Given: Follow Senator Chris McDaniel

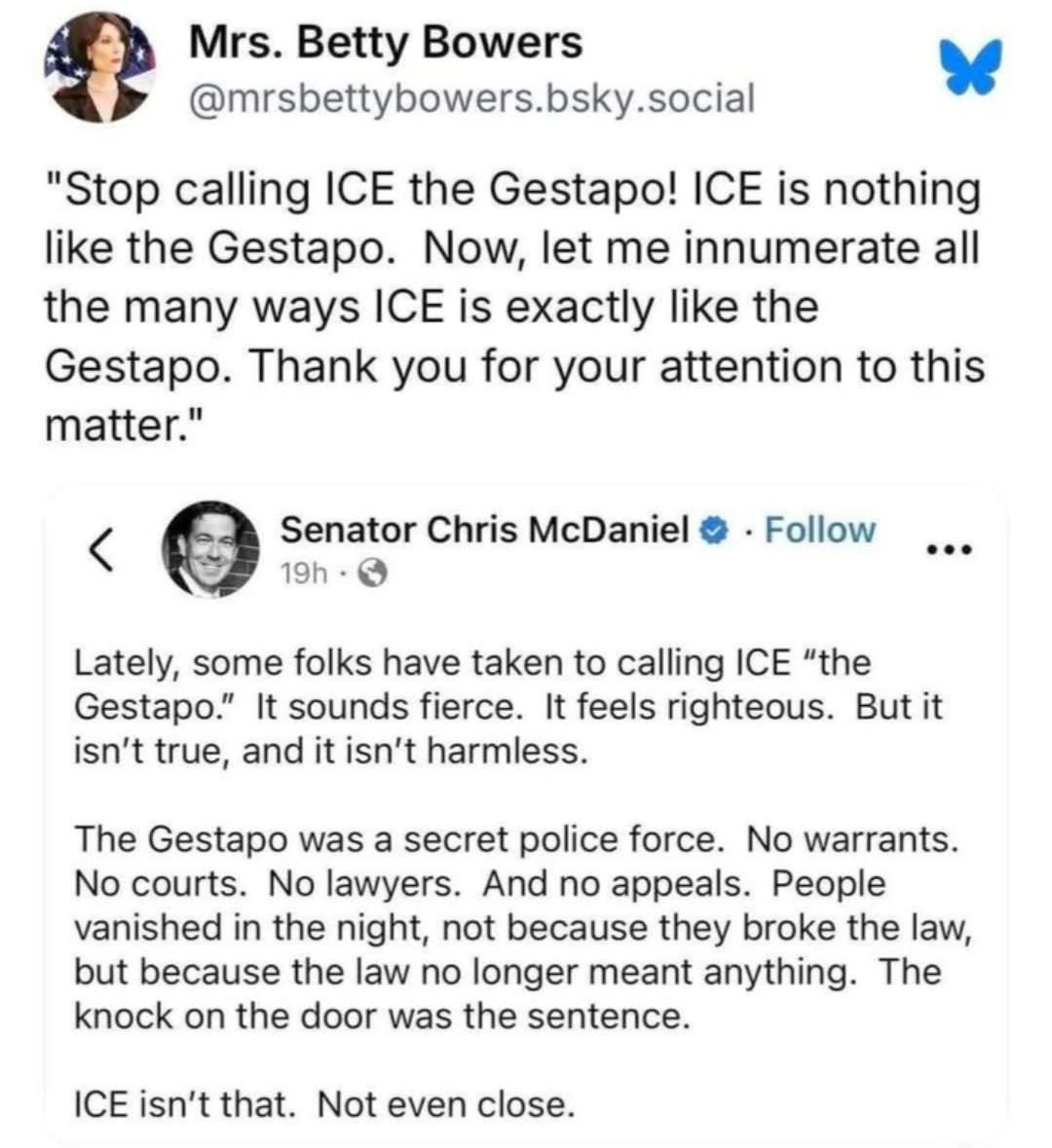Looking at the screenshot, I should click(820, 530).
